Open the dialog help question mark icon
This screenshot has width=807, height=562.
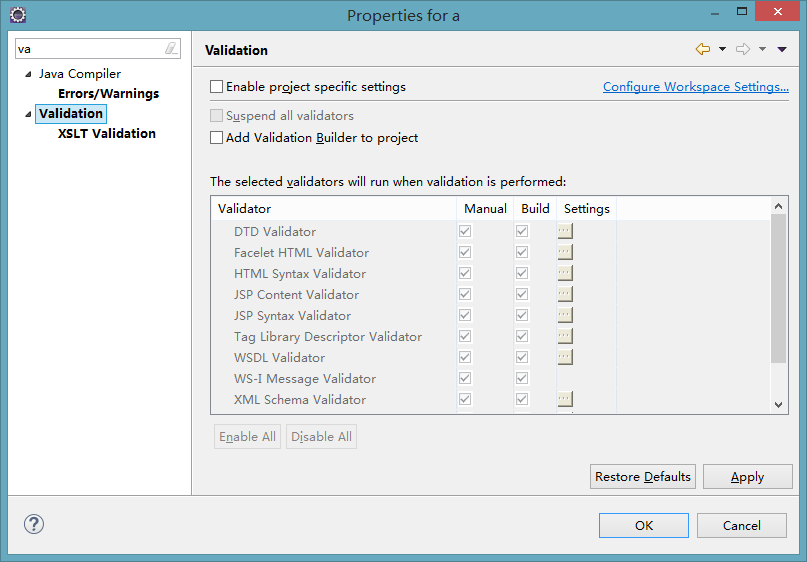point(34,524)
